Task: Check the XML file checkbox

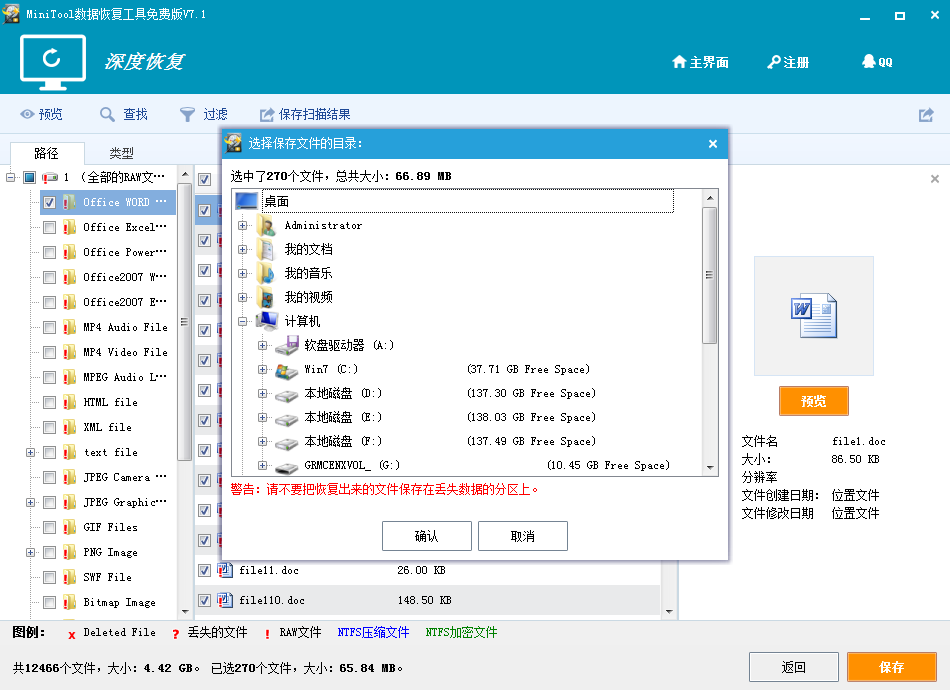Action: coord(50,428)
